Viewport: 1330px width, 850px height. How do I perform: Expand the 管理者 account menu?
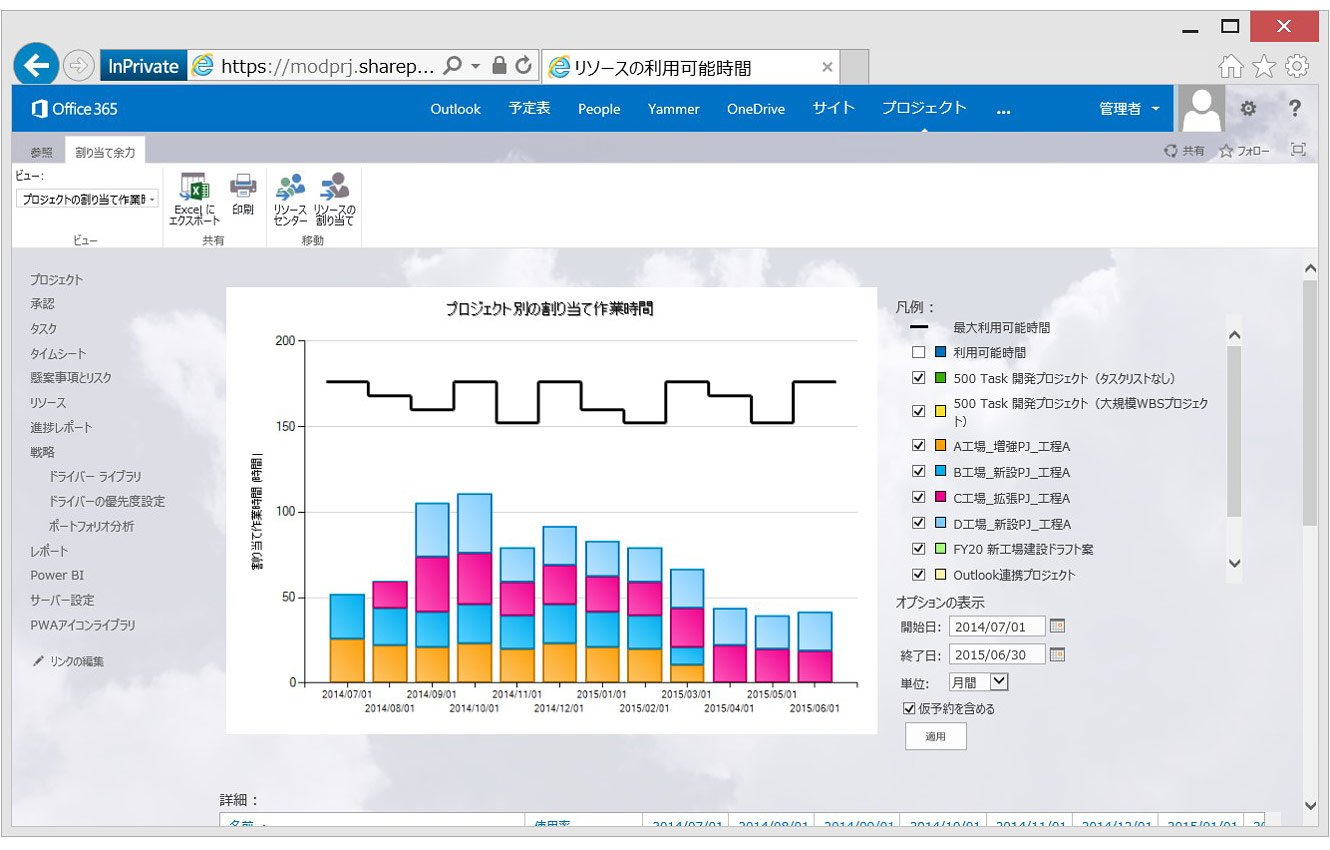point(1130,109)
